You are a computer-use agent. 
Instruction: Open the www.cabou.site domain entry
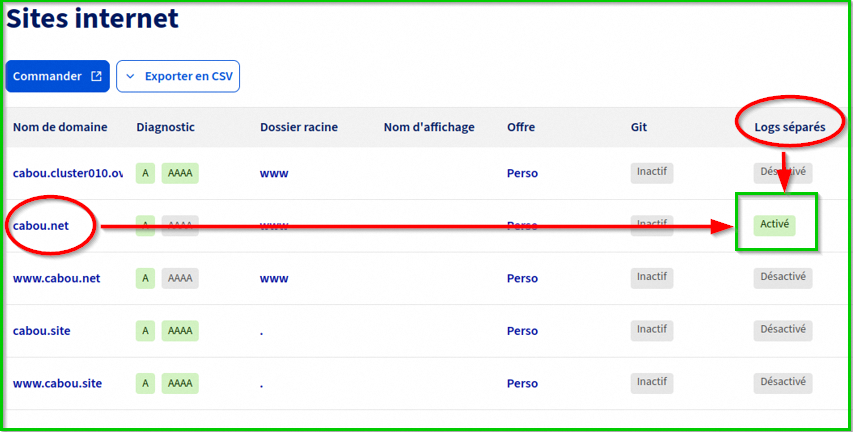(58, 383)
